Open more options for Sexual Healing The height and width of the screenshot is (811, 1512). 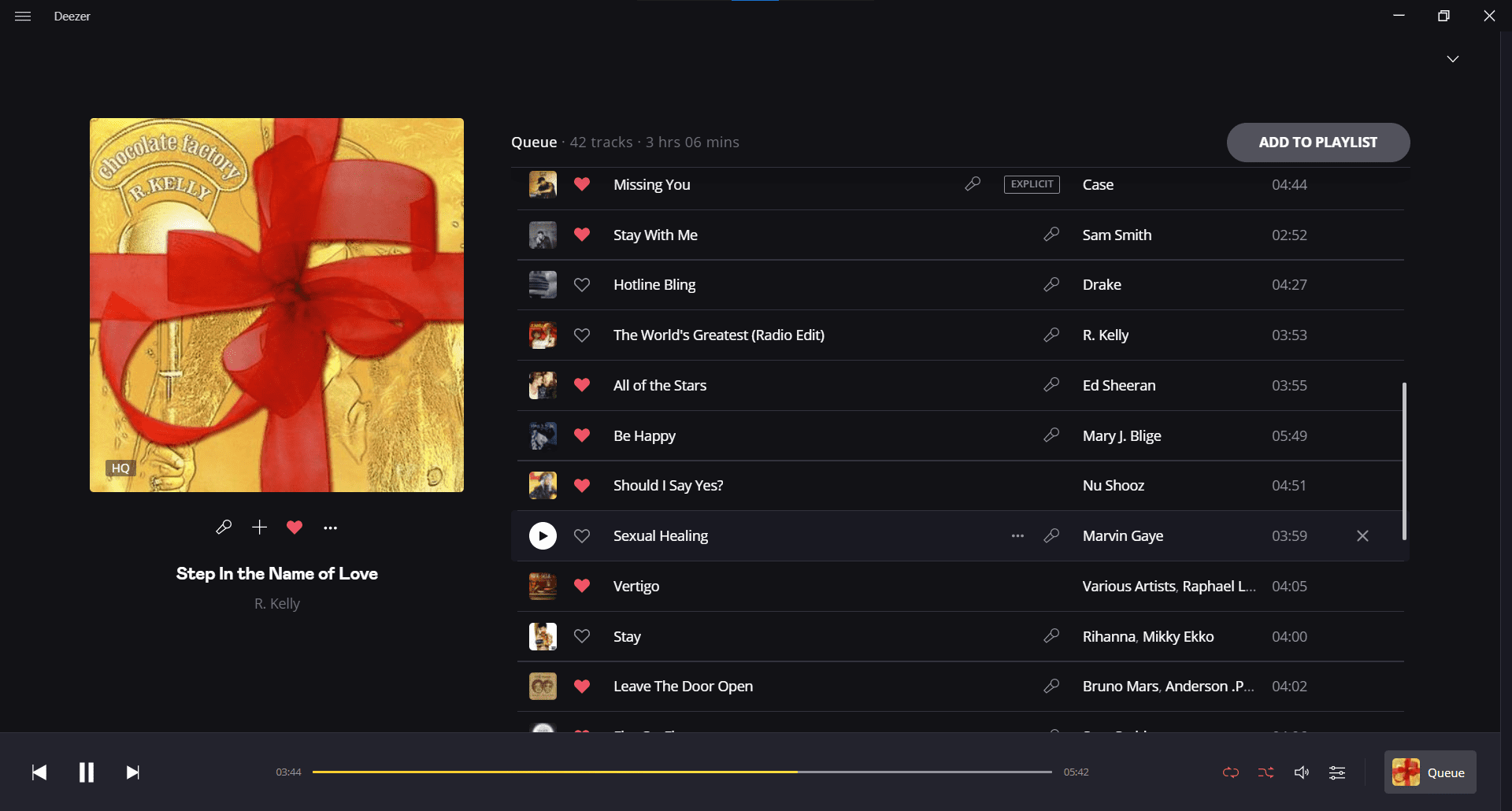[1017, 536]
